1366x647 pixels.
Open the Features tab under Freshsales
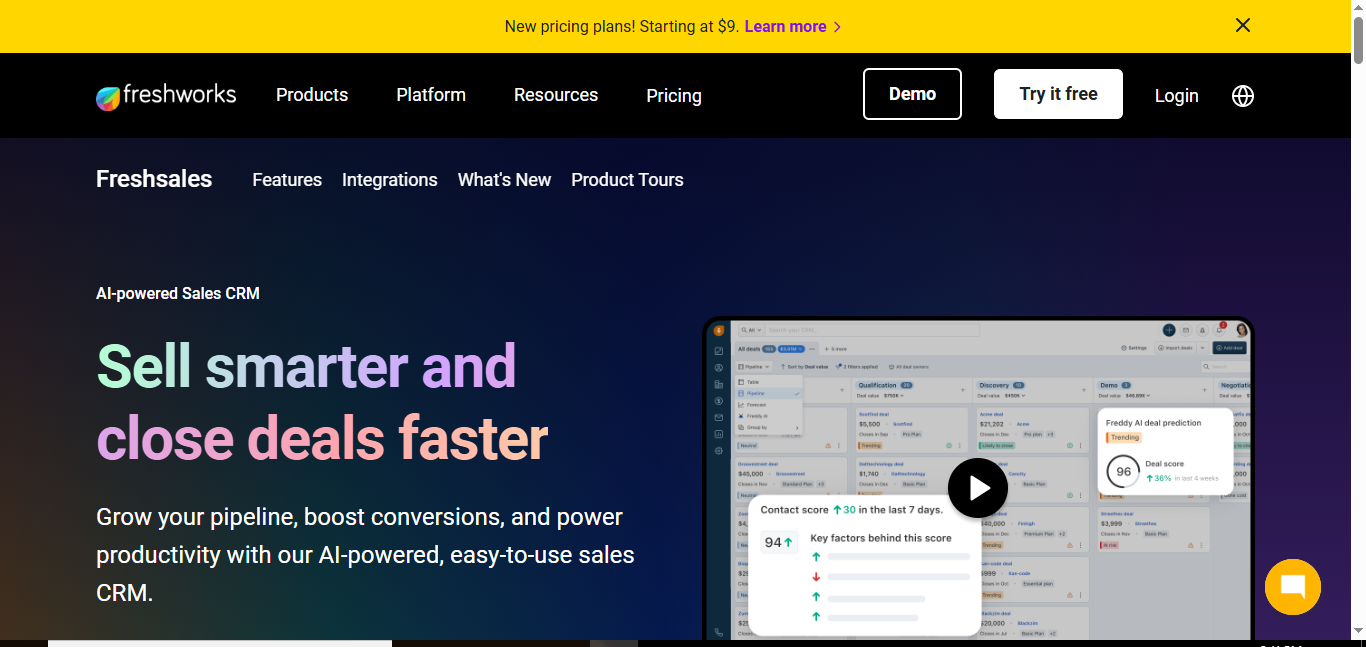(x=287, y=180)
